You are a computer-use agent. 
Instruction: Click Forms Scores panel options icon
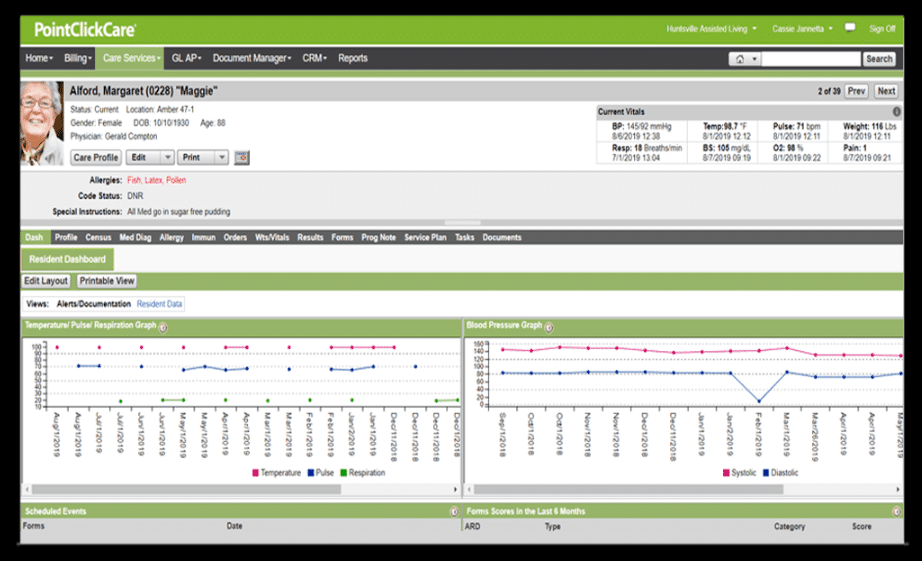[896, 512]
